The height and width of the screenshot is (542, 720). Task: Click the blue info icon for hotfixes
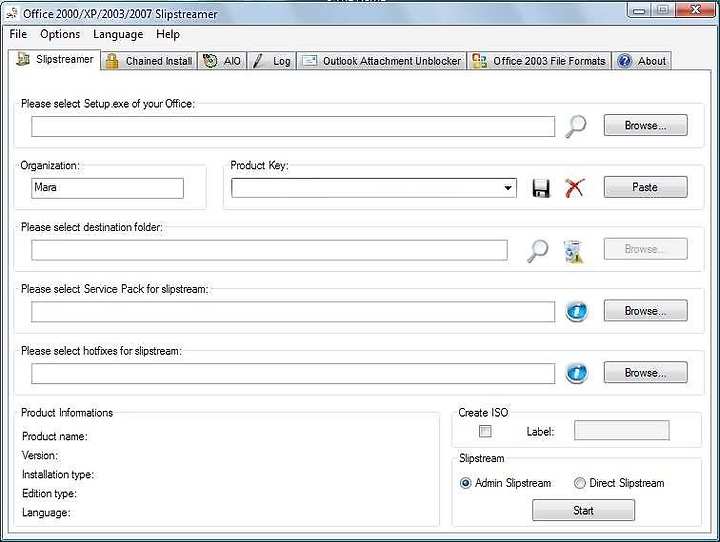click(x=576, y=373)
